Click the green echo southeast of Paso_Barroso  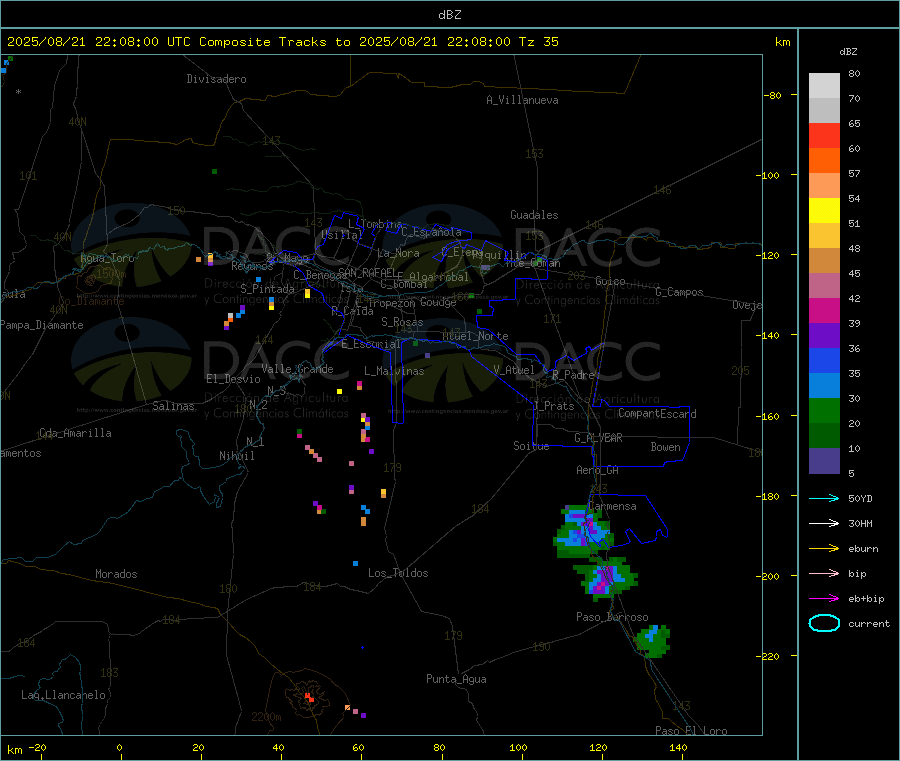pyautogui.click(x=653, y=640)
